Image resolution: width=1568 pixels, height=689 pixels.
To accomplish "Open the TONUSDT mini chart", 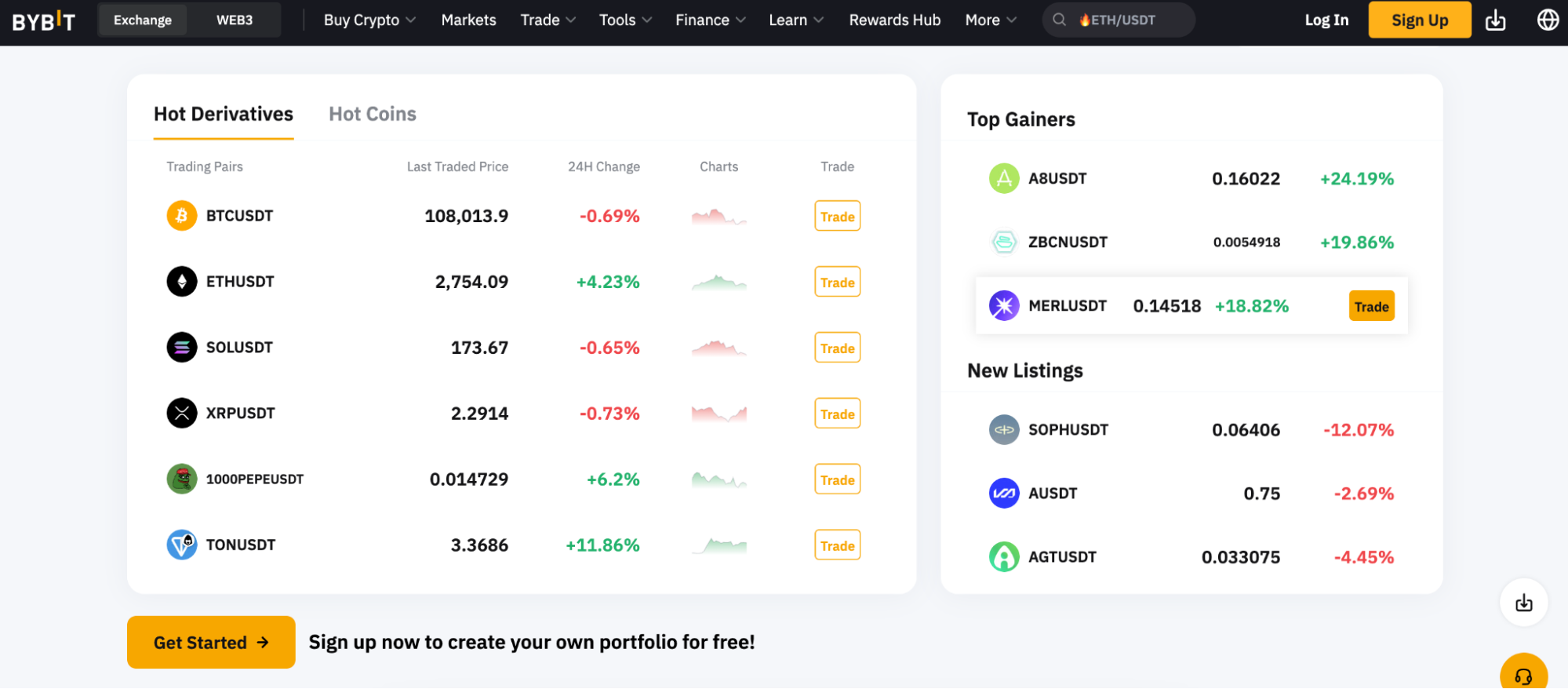I will [x=719, y=545].
